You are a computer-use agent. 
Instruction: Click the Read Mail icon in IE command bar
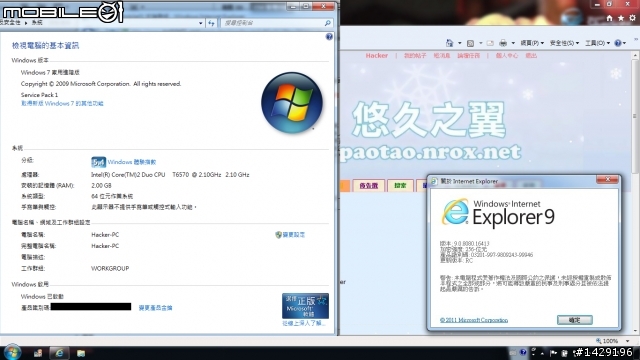pos(490,43)
